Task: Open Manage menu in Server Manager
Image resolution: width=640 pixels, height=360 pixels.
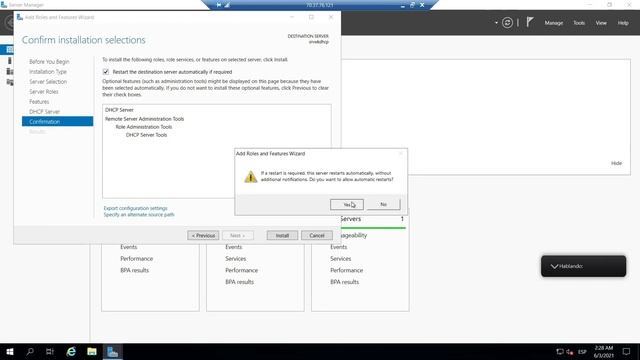Action: pyautogui.click(x=553, y=23)
